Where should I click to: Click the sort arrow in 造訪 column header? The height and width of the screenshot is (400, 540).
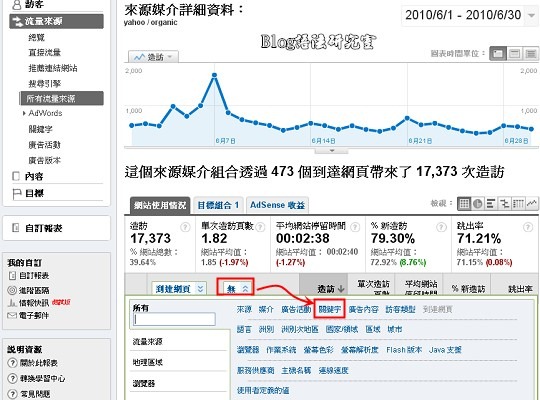point(341,288)
